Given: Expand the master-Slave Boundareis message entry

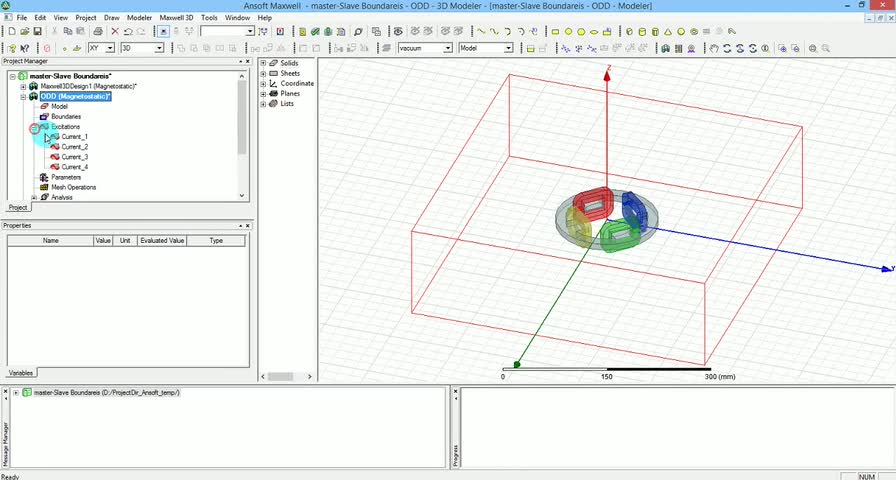Looking at the screenshot, I should tap(15, 393).
